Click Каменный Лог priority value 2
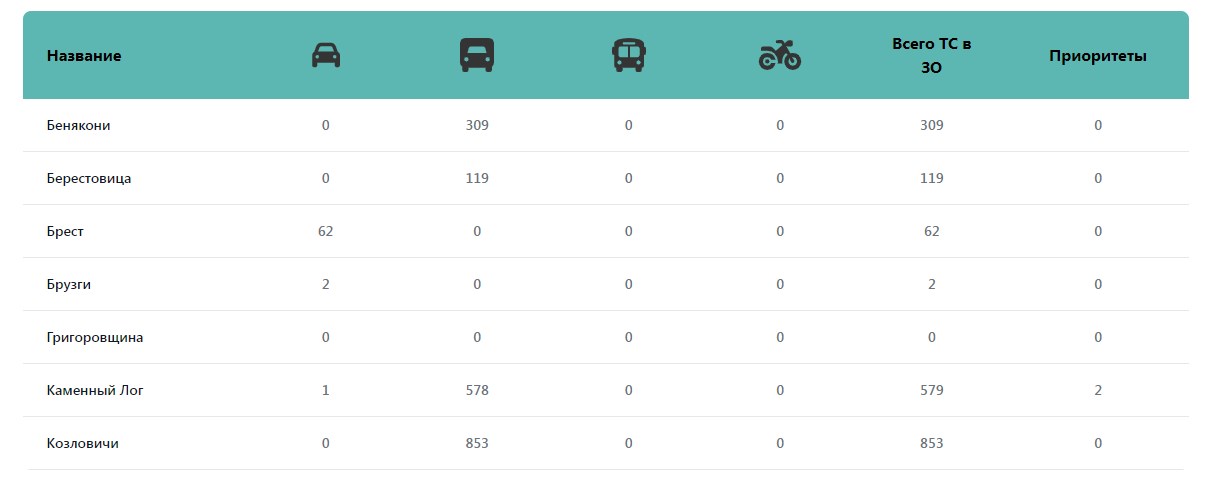The width and height of the screenshot is (1210, 491). (1098, 391)
